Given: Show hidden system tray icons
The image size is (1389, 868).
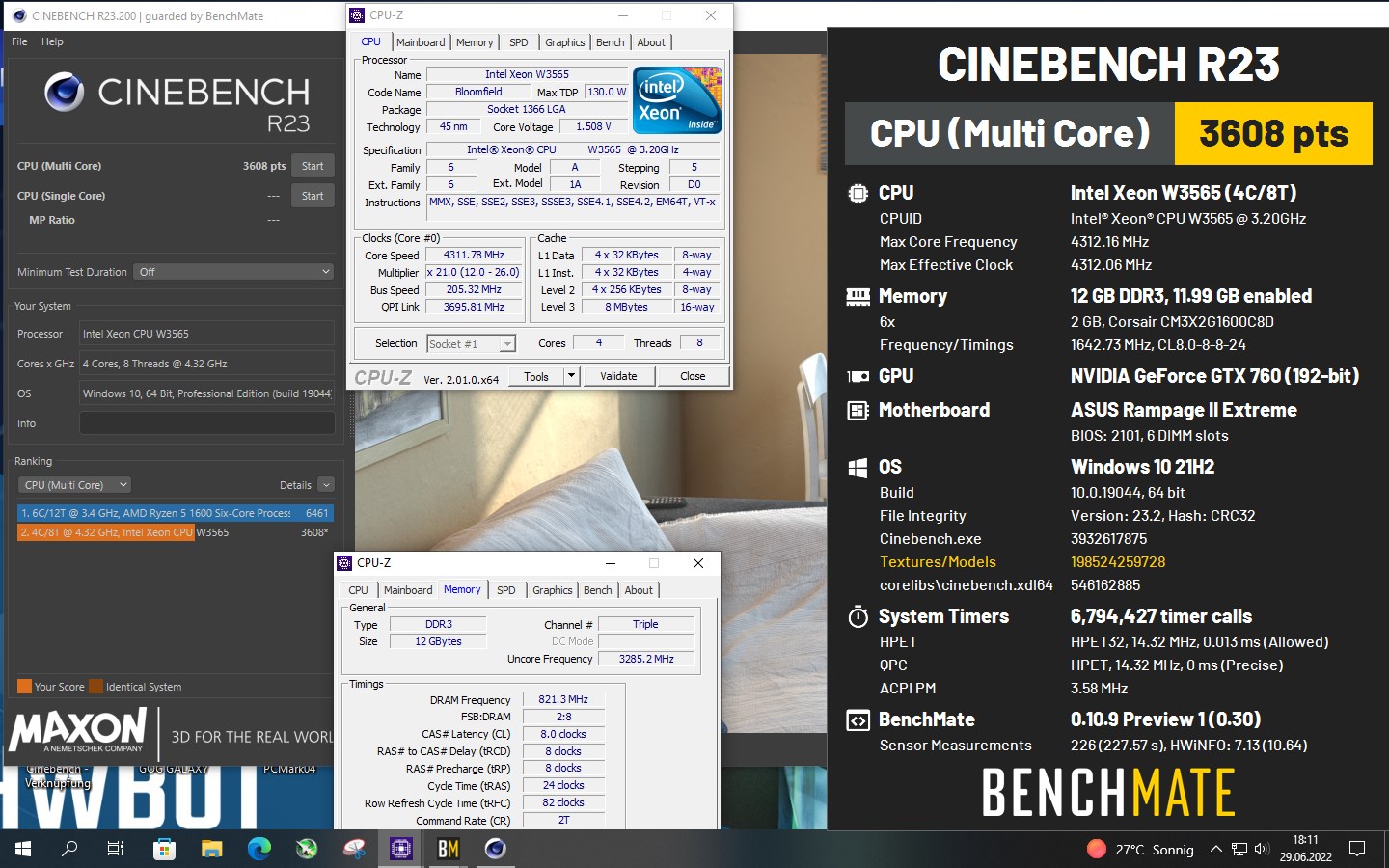Looking at the screenshot, I should pyautogui.click(x=1215, y=850).
